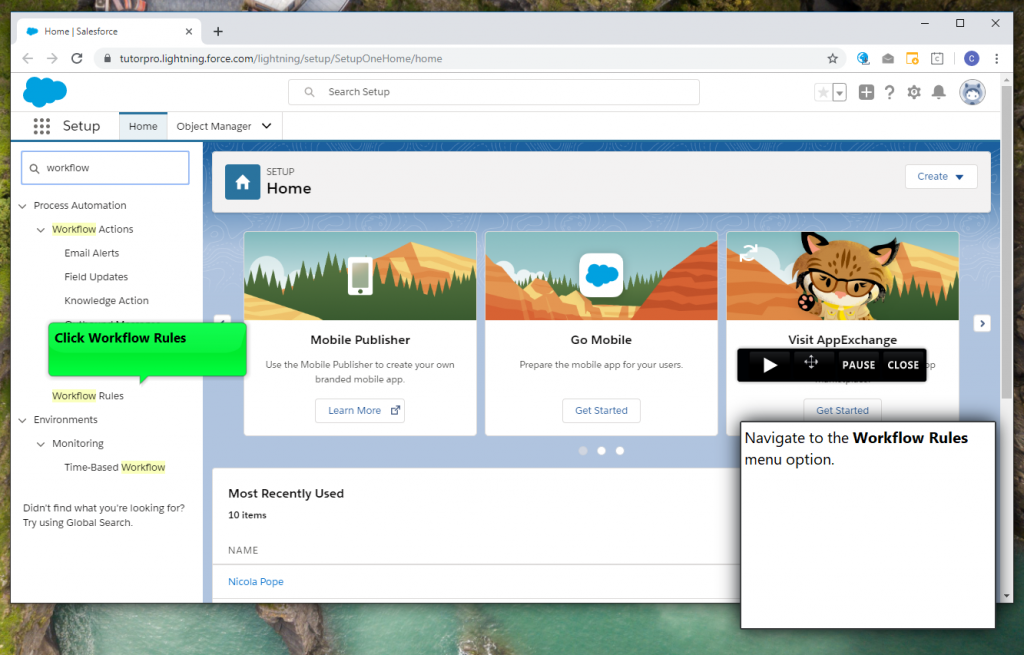
Task: Click the move handle on tutorial overlay
Action: pos(811,362)
